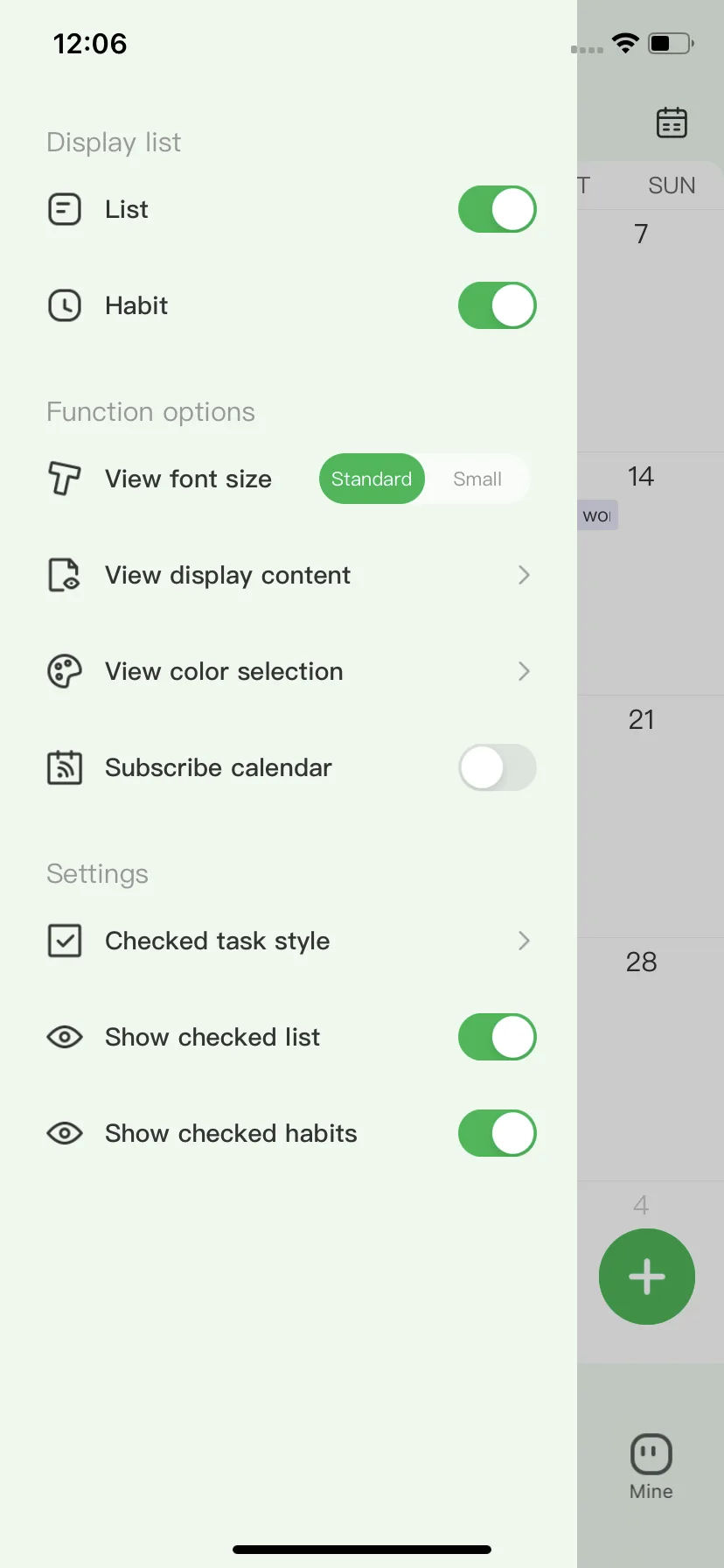
Task: Disable the List display toggle
Action: [498, 209]
